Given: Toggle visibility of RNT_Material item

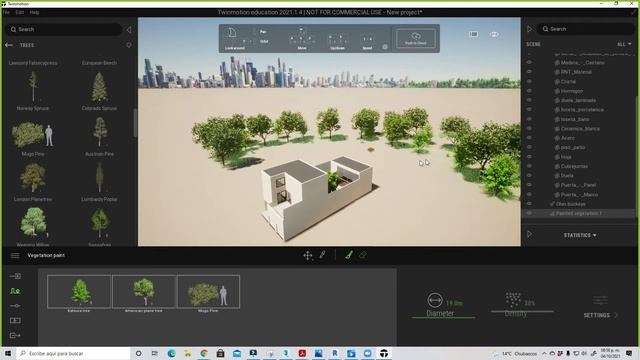Looking at the screenshot, I should point(529,72).
